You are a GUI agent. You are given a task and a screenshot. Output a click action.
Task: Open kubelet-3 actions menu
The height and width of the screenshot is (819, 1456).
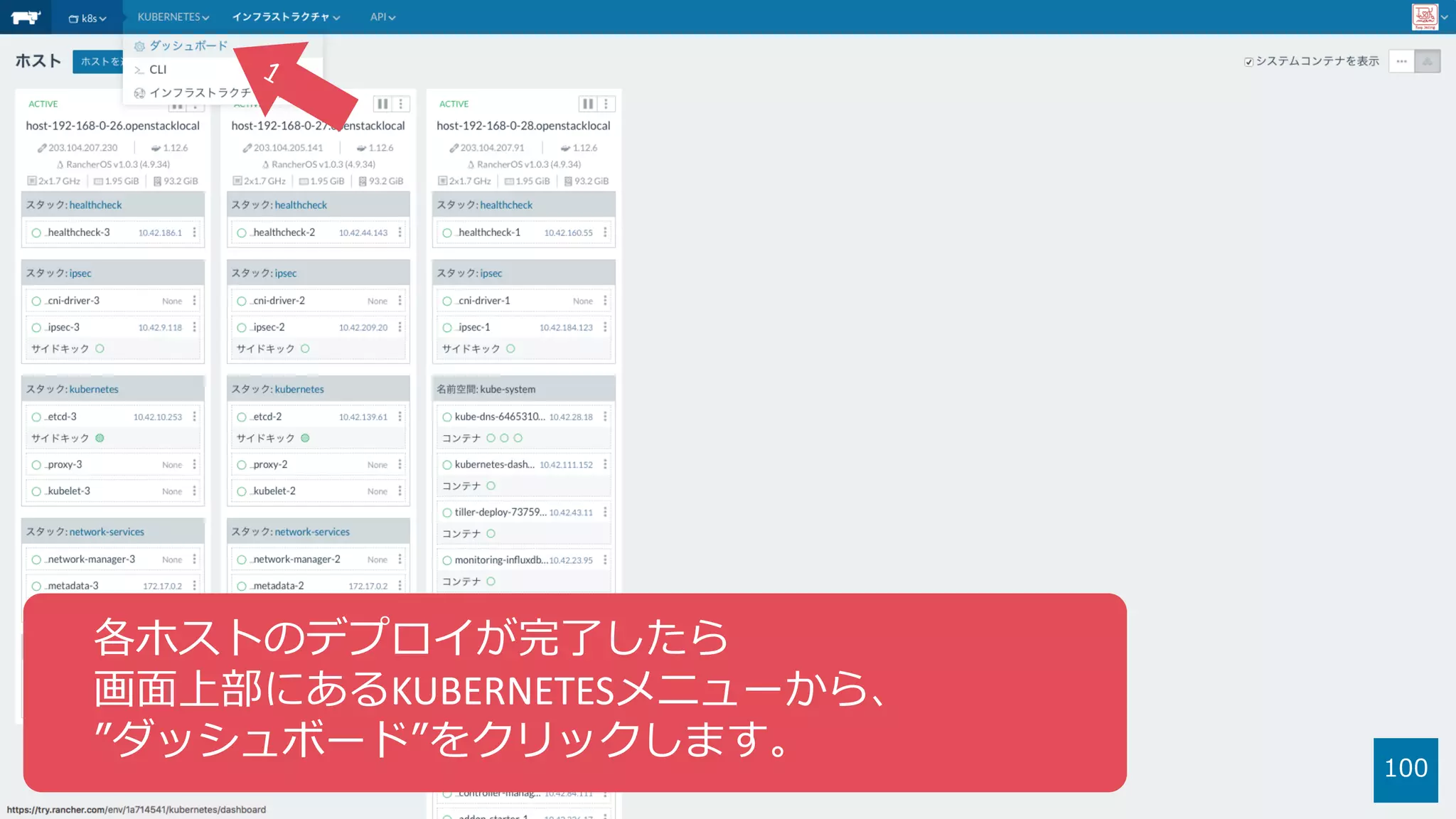194,491
